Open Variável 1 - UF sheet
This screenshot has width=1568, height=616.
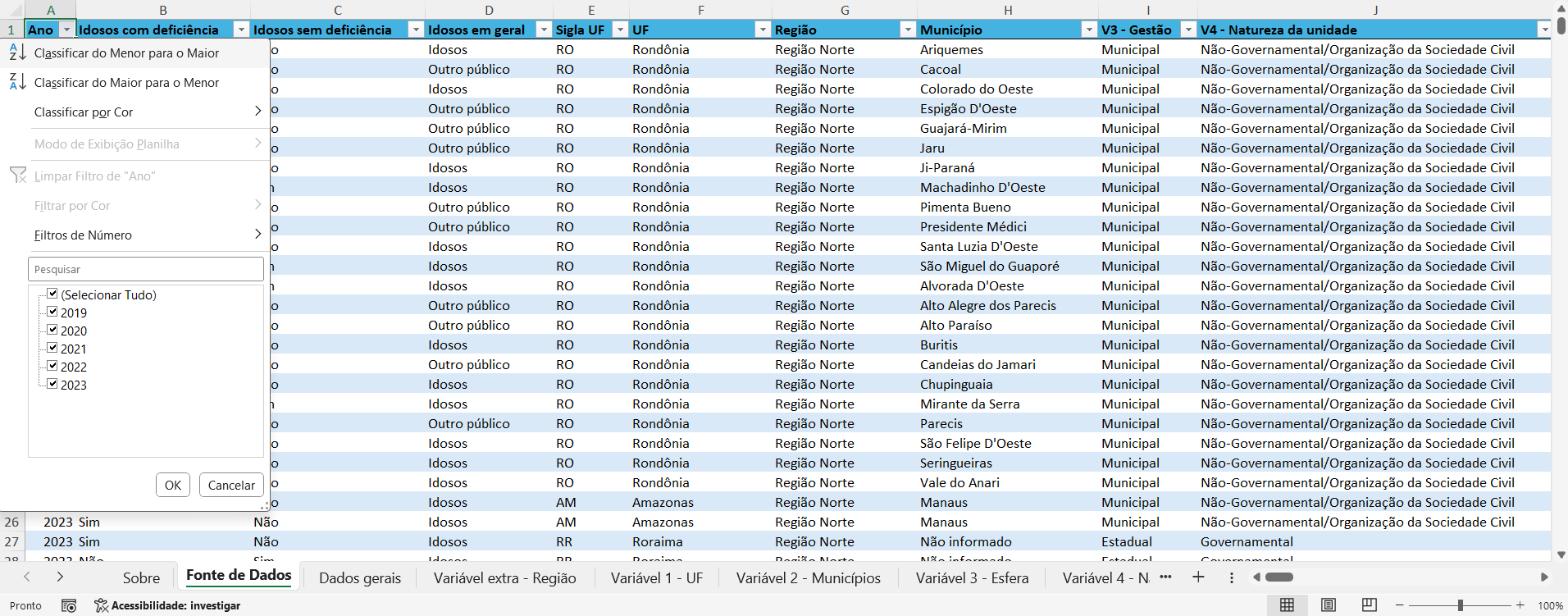pyautogui.click(x=657, y=577)
